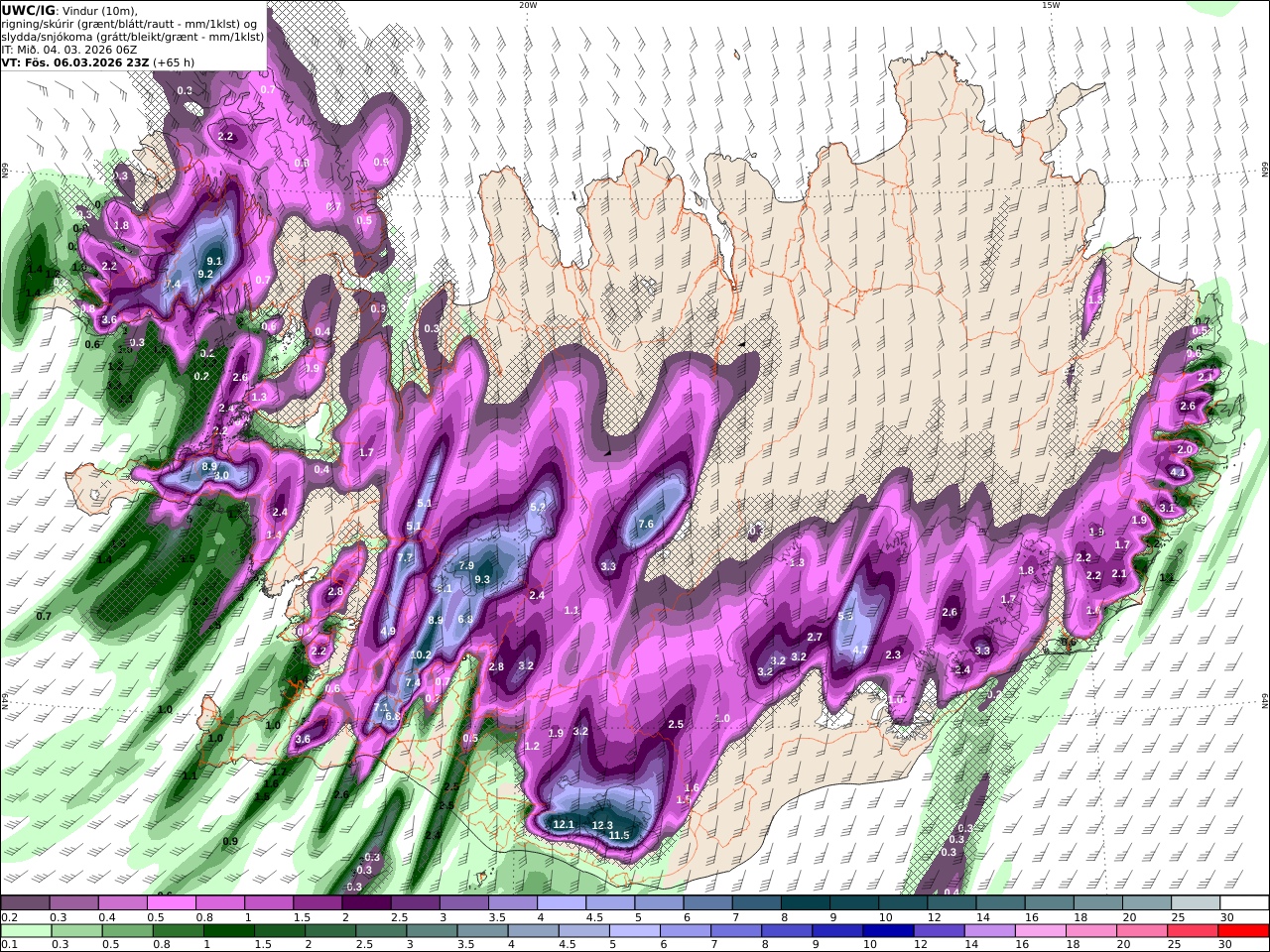1270x952 pixels.
Task: Pick the pale mint 0.1 rain legend swatch
Action: tap(25, 931)
